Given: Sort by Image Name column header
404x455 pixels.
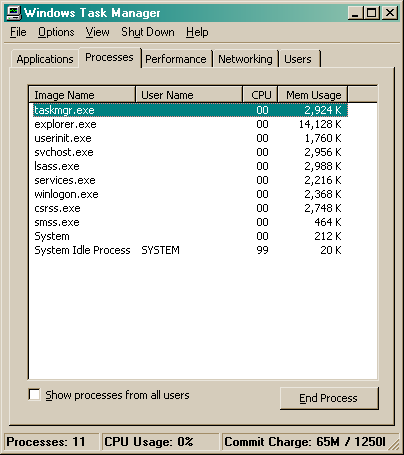Looking at the screenshot, I should tap(82, 95).
